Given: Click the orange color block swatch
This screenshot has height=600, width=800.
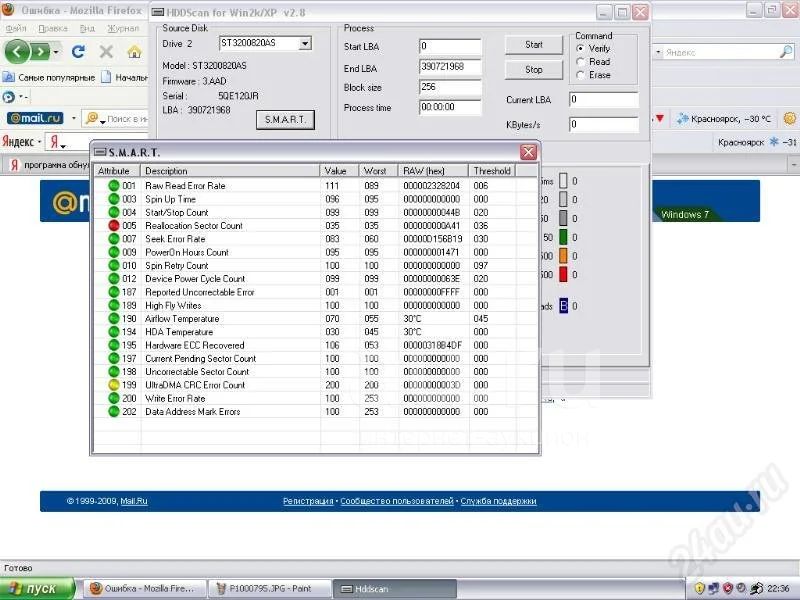Looking at the screenshot, I should (563, 256).
